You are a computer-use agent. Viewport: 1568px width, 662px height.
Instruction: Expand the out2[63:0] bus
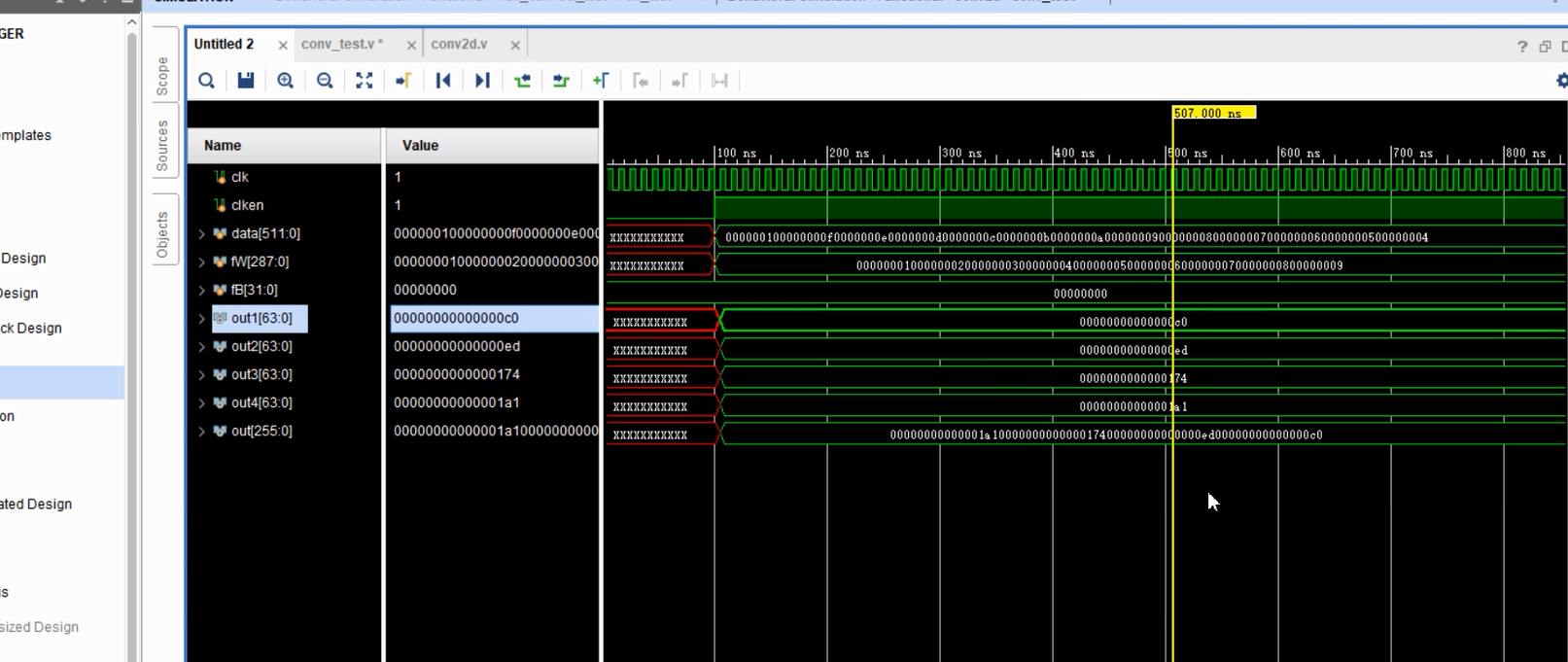tap(201, 347)
